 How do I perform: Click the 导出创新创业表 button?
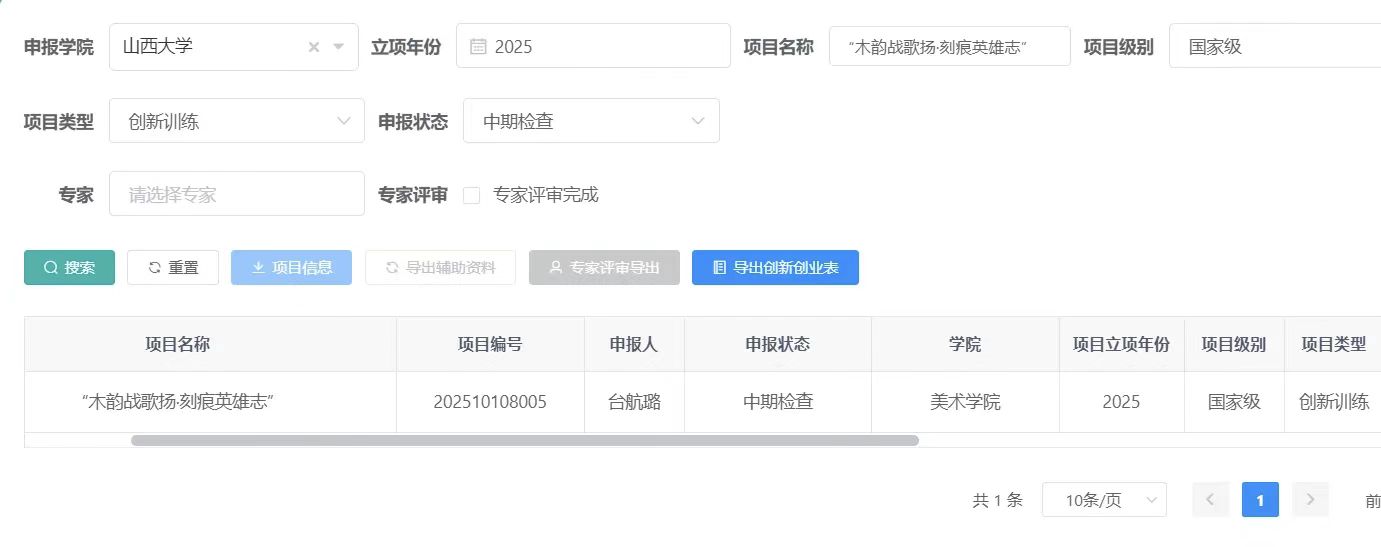[775, 267]
